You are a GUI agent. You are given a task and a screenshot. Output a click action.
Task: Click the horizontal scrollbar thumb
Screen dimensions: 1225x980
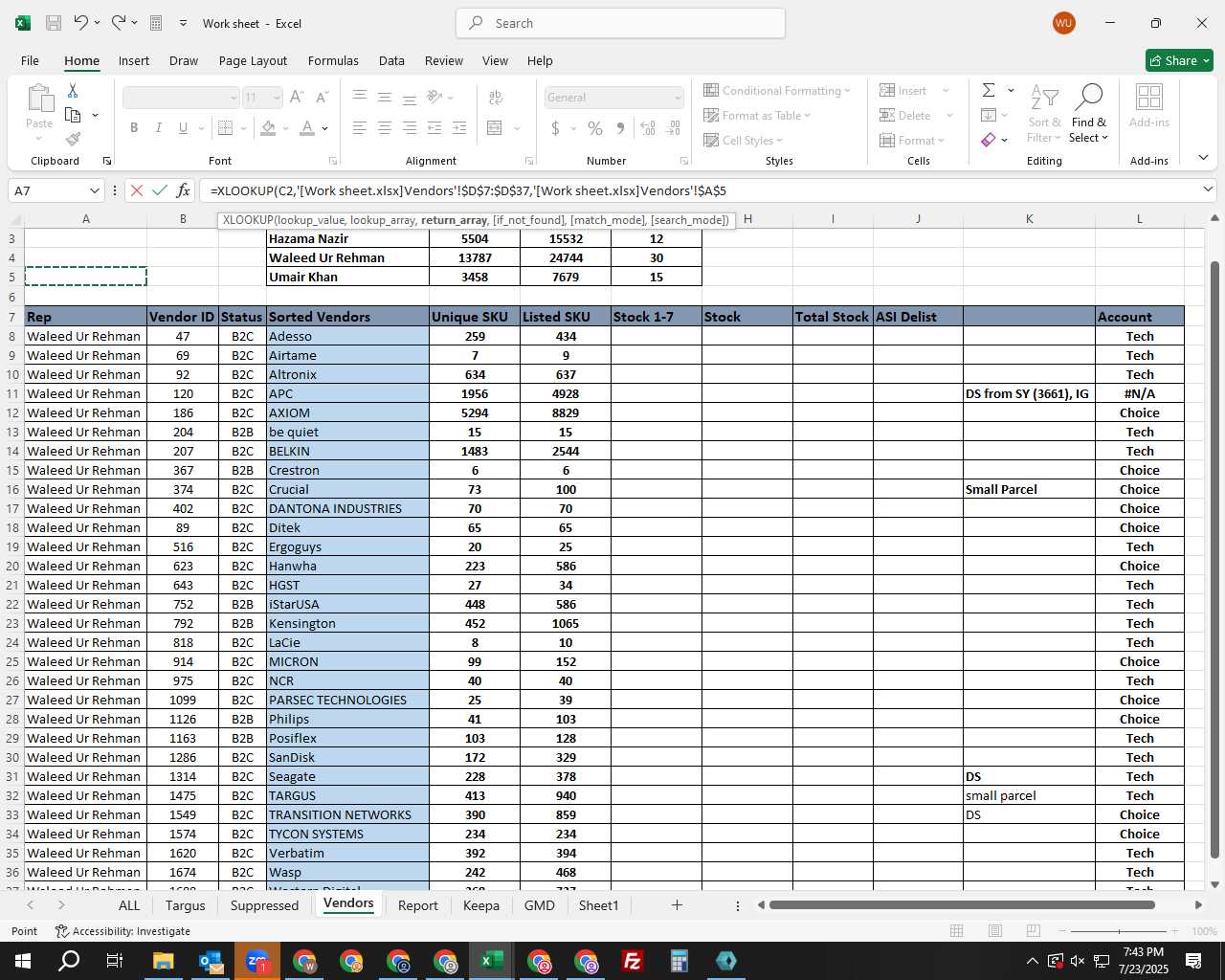coord(962,905)
